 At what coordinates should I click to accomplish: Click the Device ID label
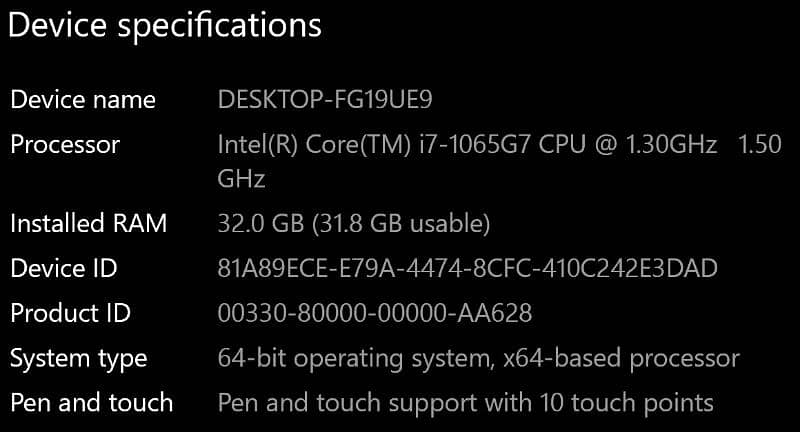(64, 268)
